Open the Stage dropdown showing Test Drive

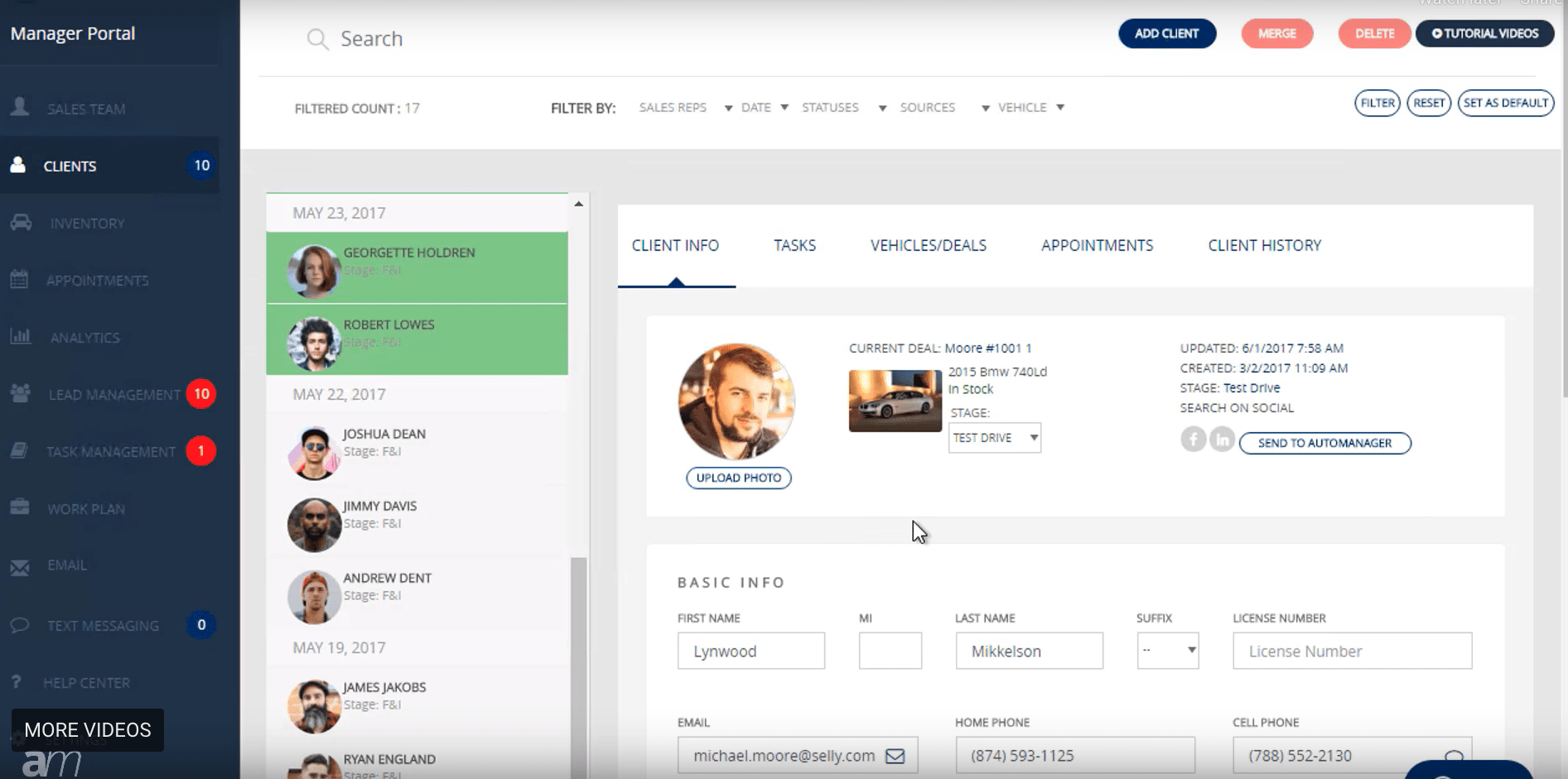pyautogui.click(x=994, y=437)
